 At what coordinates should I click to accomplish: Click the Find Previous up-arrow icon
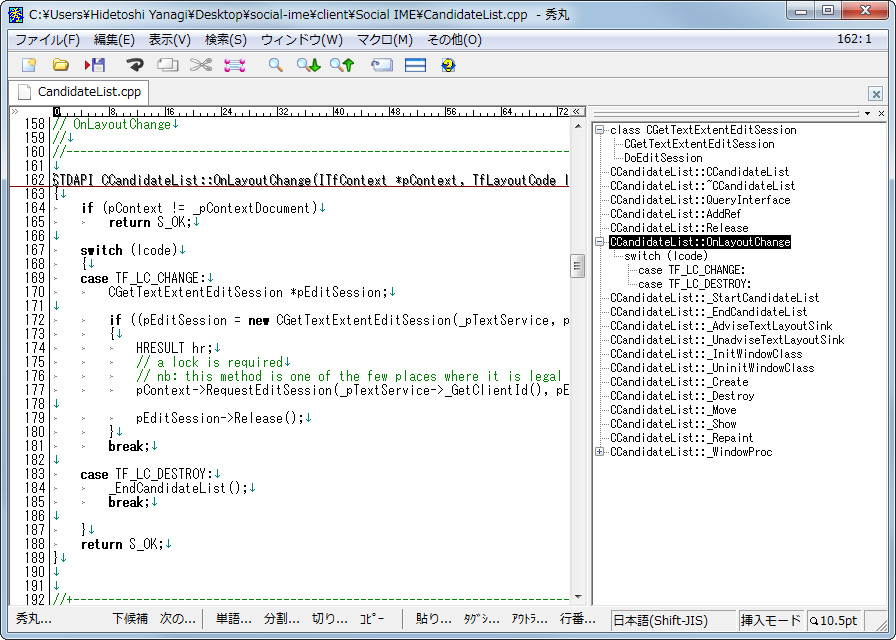pos(342,65)
